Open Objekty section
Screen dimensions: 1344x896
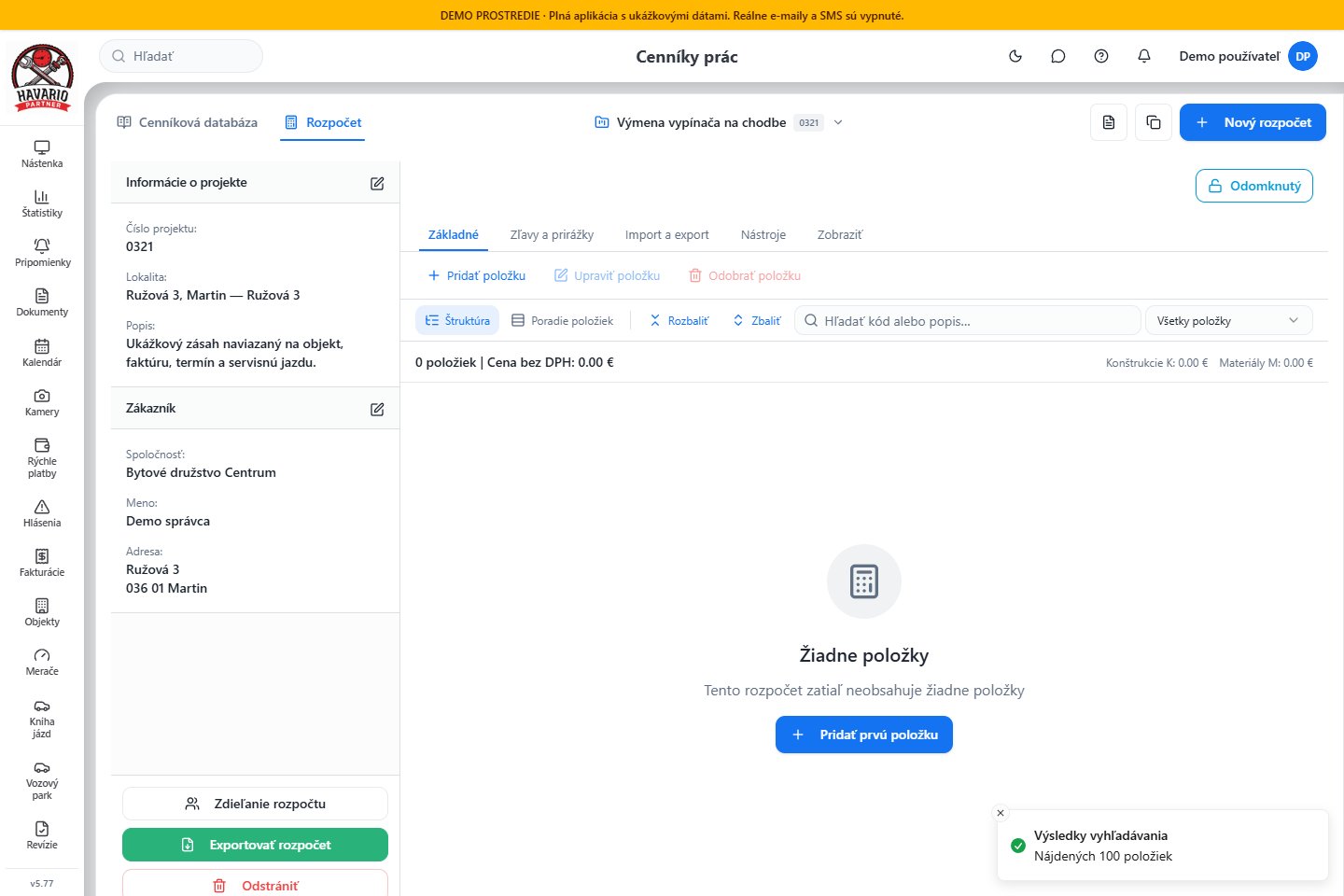[42, 612]
